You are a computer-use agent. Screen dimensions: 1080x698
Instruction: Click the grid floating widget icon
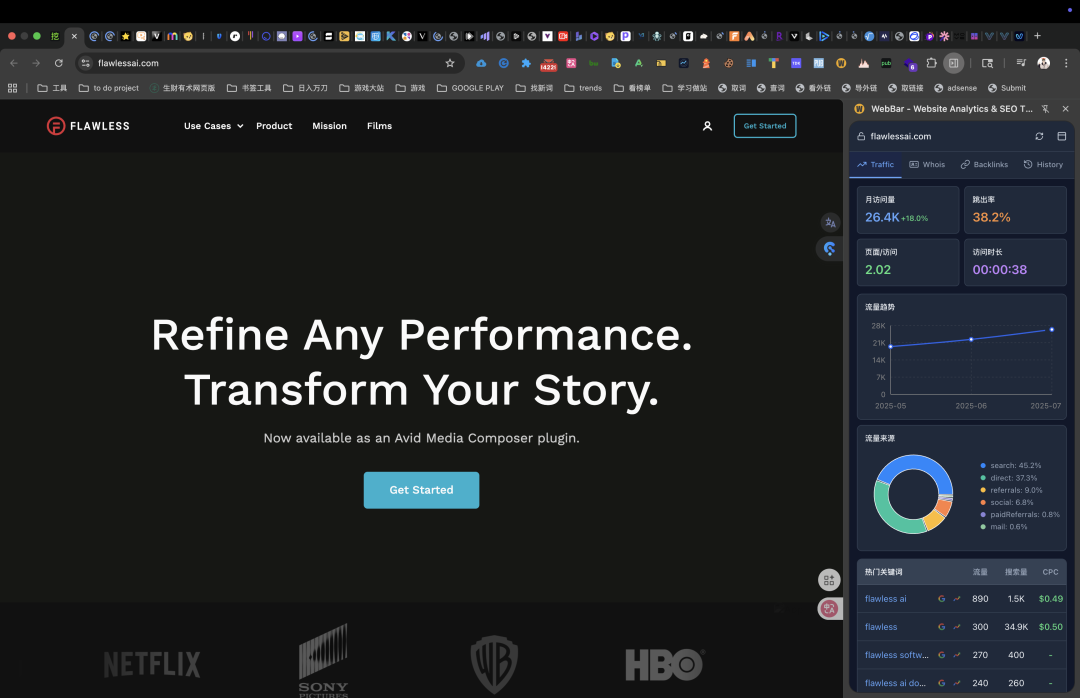coord(829,580)
